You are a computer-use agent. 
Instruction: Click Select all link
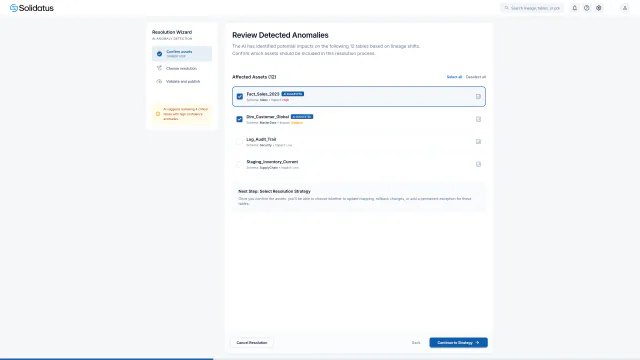[454, 77]
